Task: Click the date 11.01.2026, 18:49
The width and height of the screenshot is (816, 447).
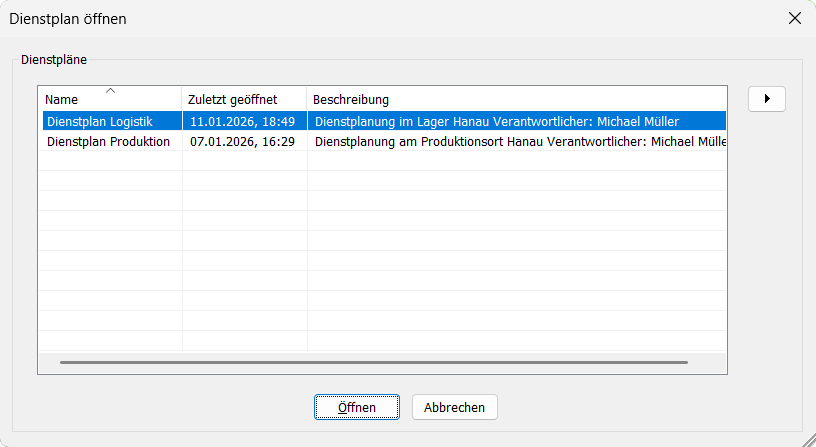Action: click(243, 121)
